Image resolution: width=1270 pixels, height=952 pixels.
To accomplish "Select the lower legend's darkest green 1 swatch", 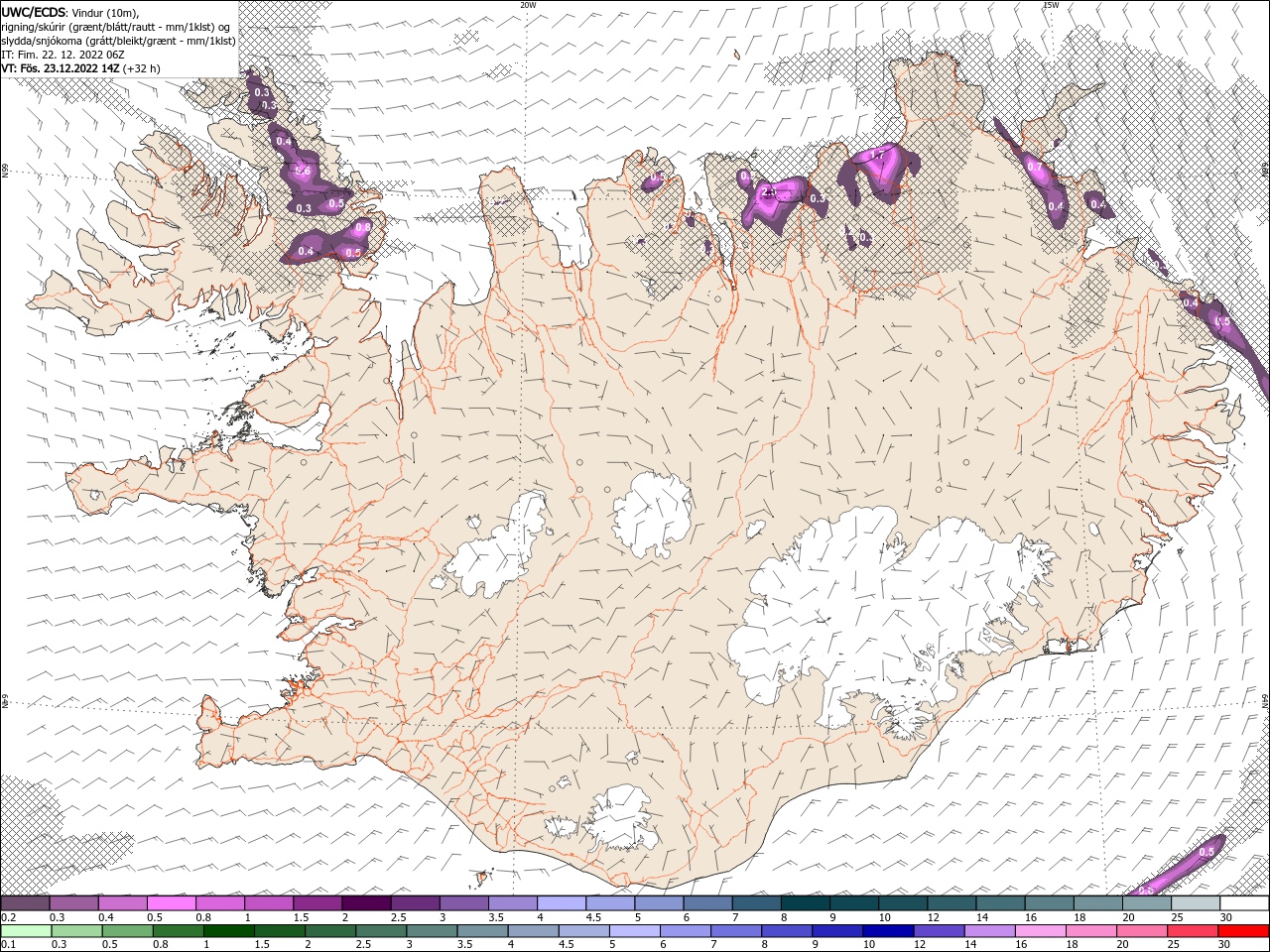I will pos(228,931).
